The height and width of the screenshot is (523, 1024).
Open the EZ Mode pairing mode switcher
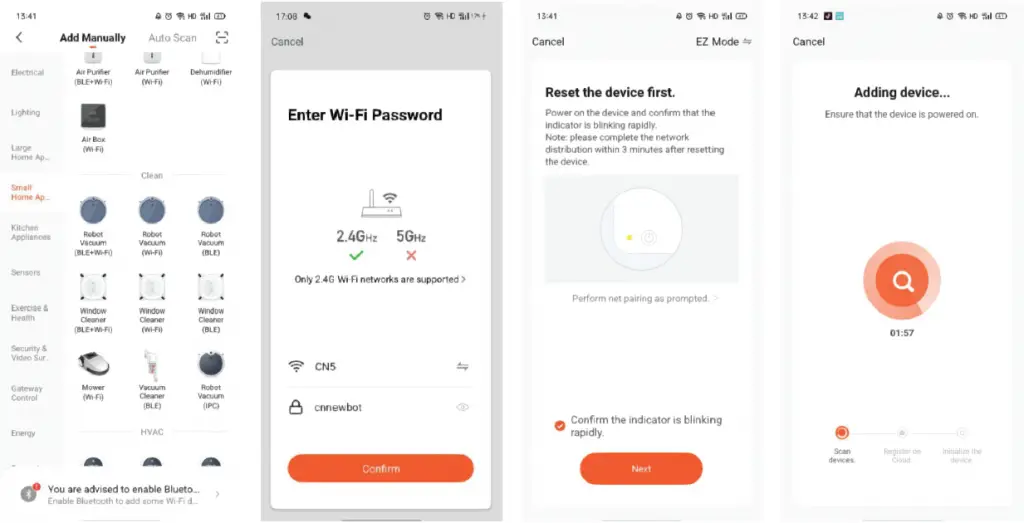pyautogui.click(x=724, y=41)
